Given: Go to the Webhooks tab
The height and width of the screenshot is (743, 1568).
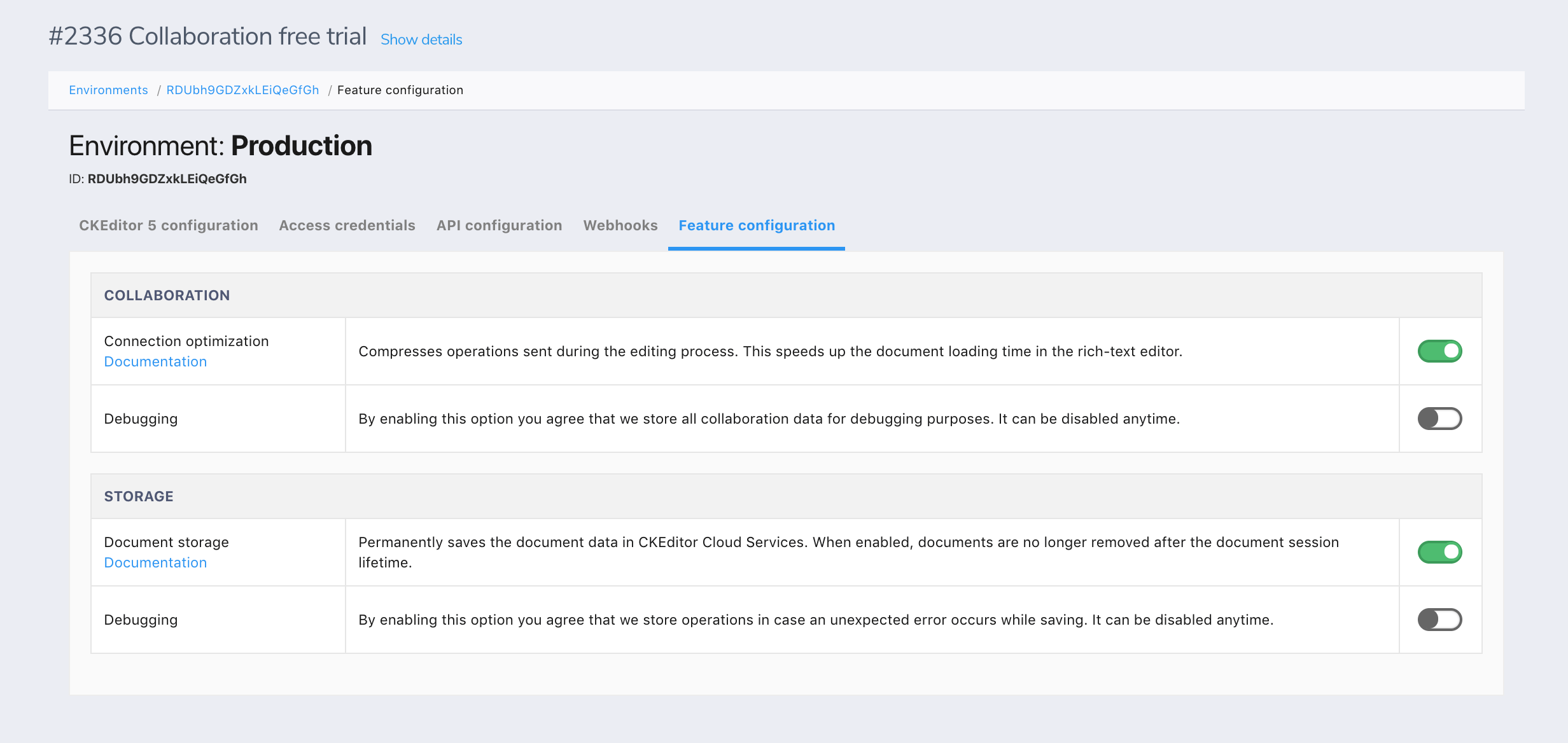Looking at the screenshot, I should coord(620,226).
